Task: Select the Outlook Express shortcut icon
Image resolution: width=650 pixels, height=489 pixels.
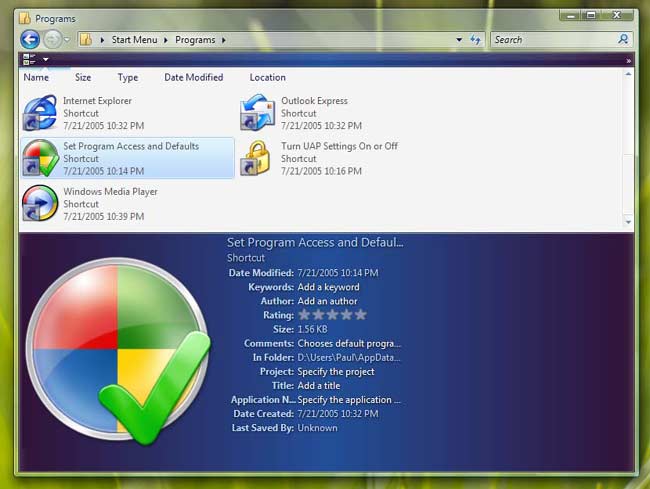Action: click(x=257, y=112)
